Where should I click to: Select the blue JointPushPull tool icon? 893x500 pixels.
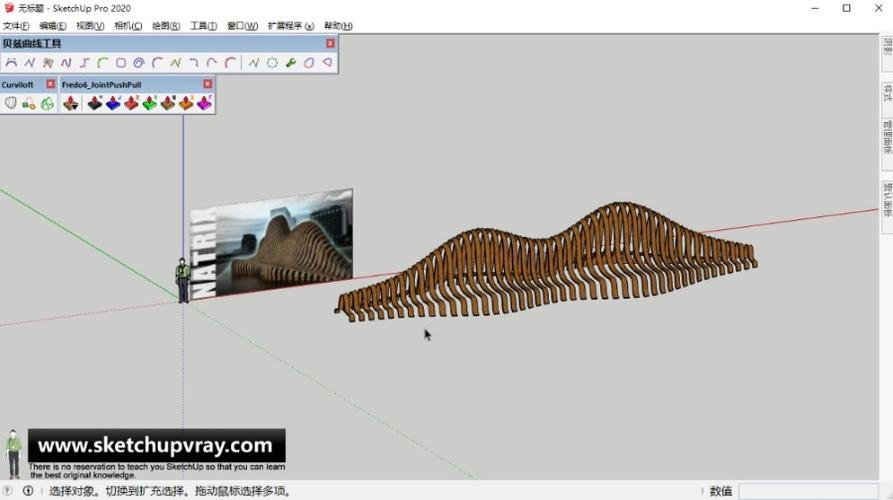point(113,103)
